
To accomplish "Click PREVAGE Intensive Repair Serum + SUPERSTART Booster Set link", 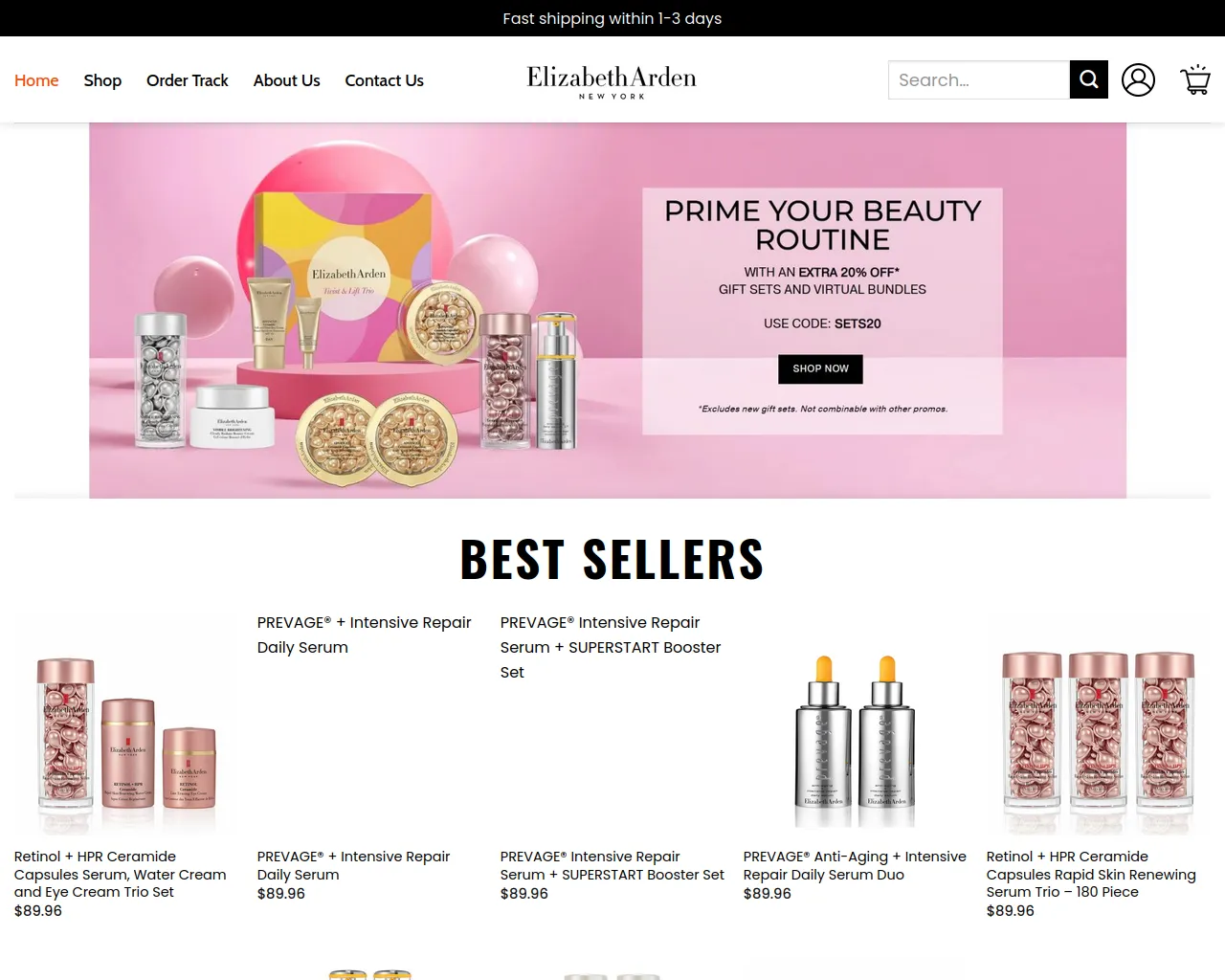I will tap(612, 865).
